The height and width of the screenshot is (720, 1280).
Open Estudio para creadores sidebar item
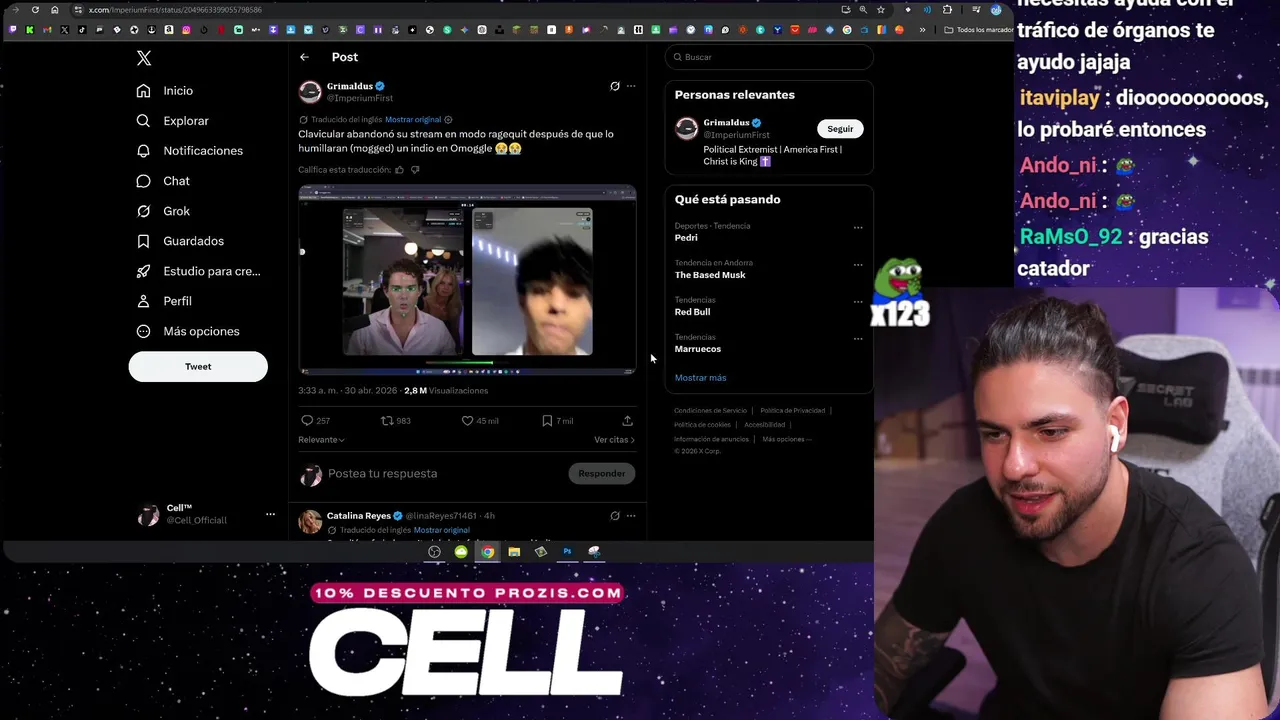198,271
